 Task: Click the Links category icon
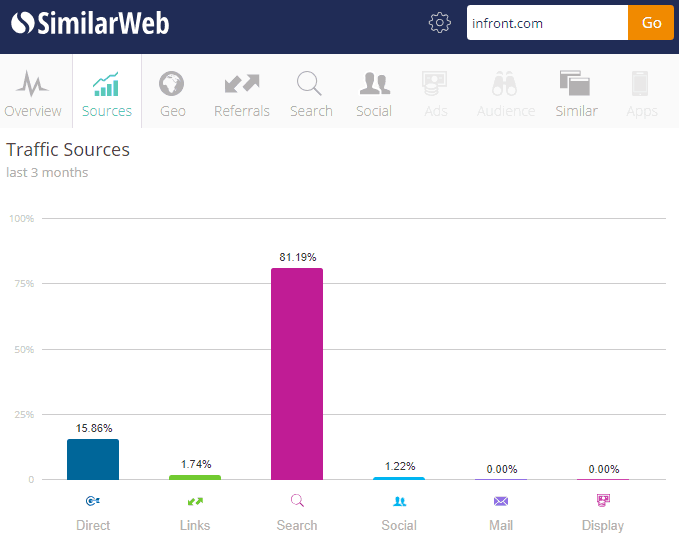coord(195,501)
